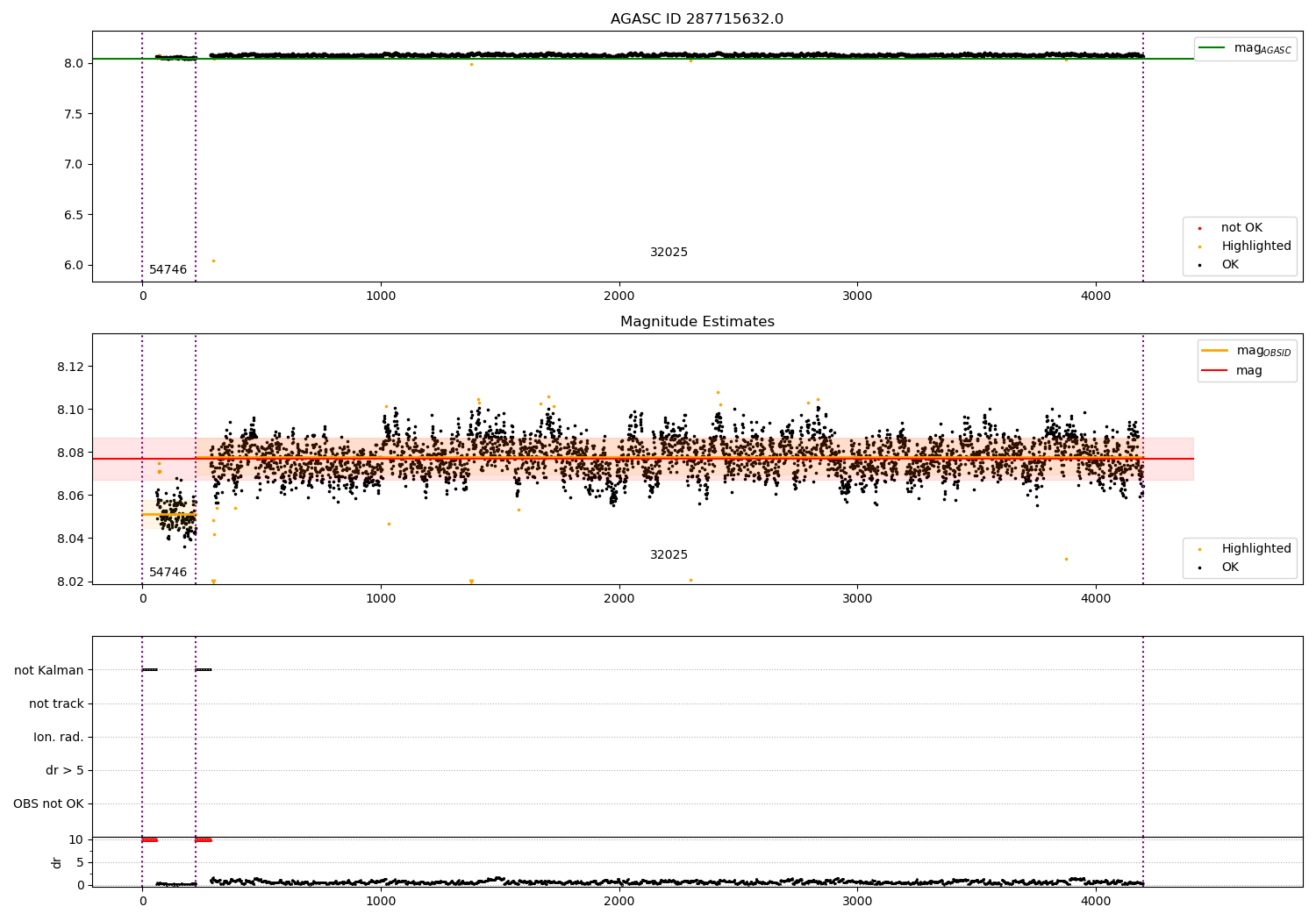
Task: Click the 32025 obsid label in middle plot
Action: coord(669,555)
